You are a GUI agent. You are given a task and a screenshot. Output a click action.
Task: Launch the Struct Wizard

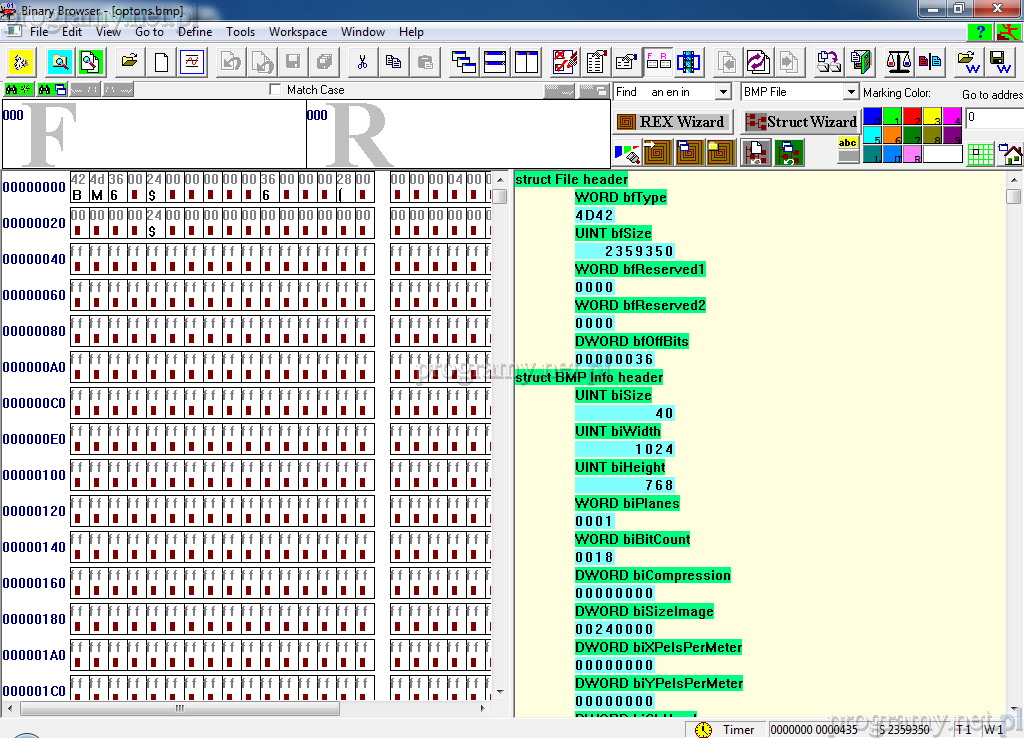coord(800,122)
